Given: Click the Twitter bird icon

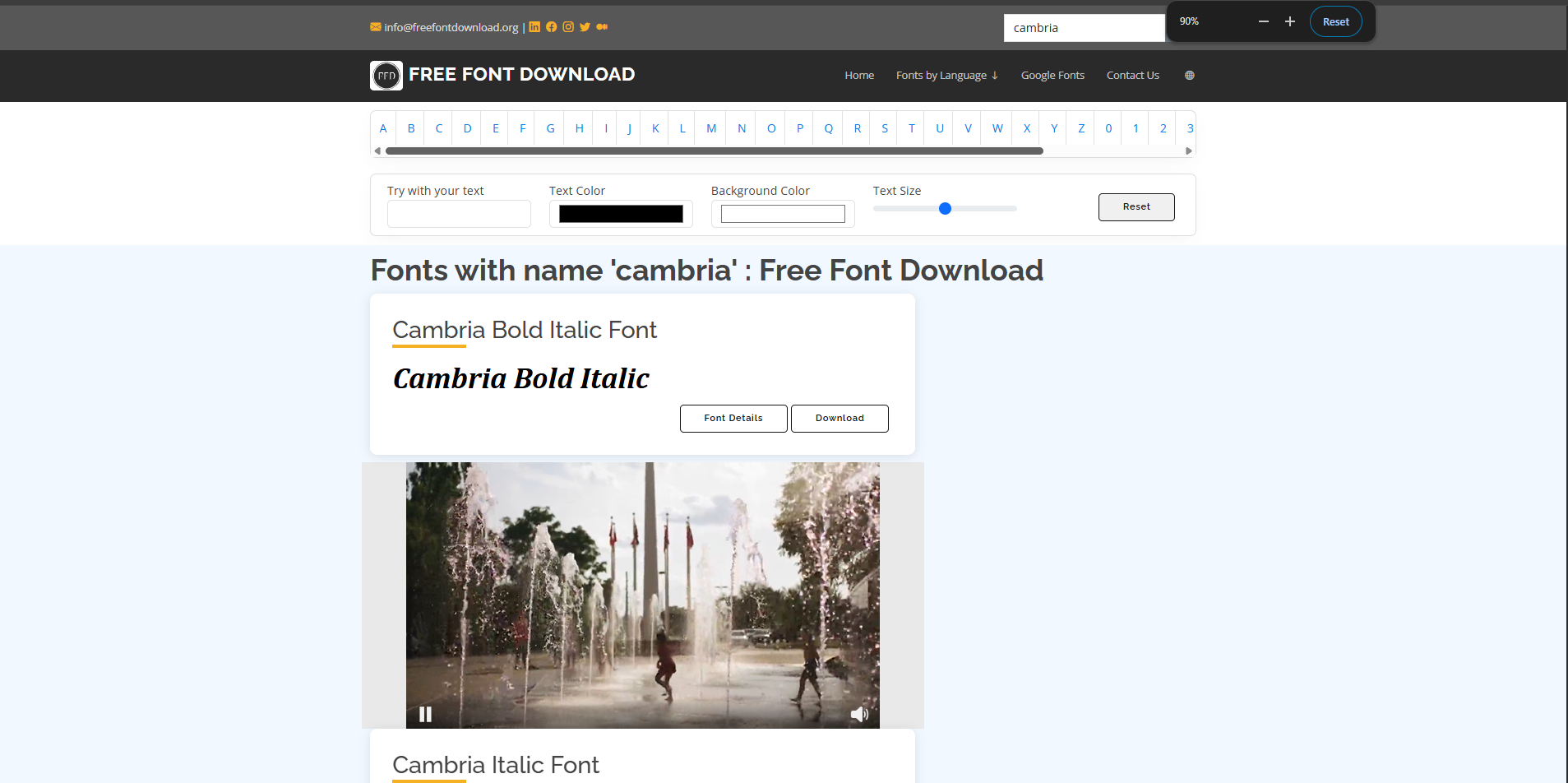Looking at the screenshot, I should [585, 27].
